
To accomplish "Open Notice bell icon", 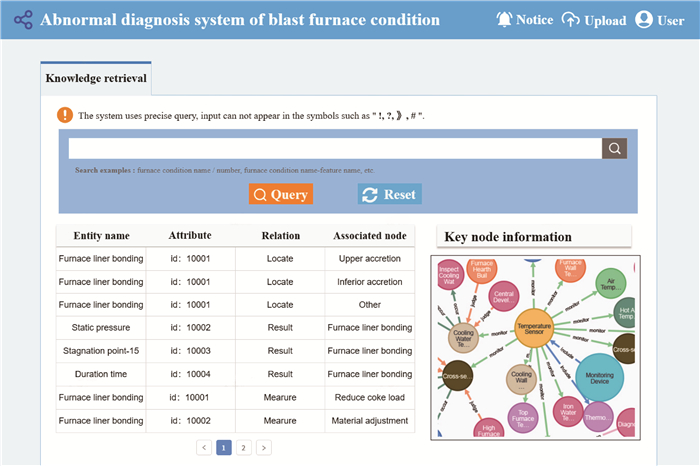I will tap(504, 19).
